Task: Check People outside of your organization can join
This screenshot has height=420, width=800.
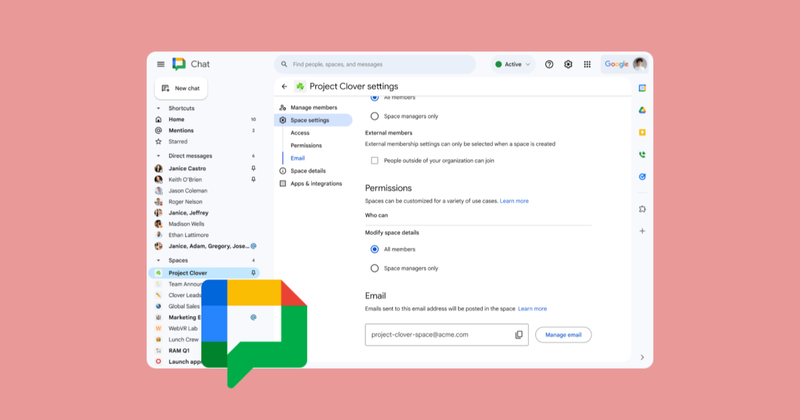Action: 374,161
